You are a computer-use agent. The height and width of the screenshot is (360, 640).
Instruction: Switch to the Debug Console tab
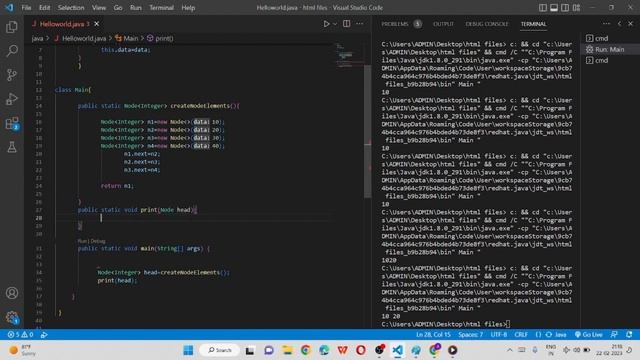[487, 24]
